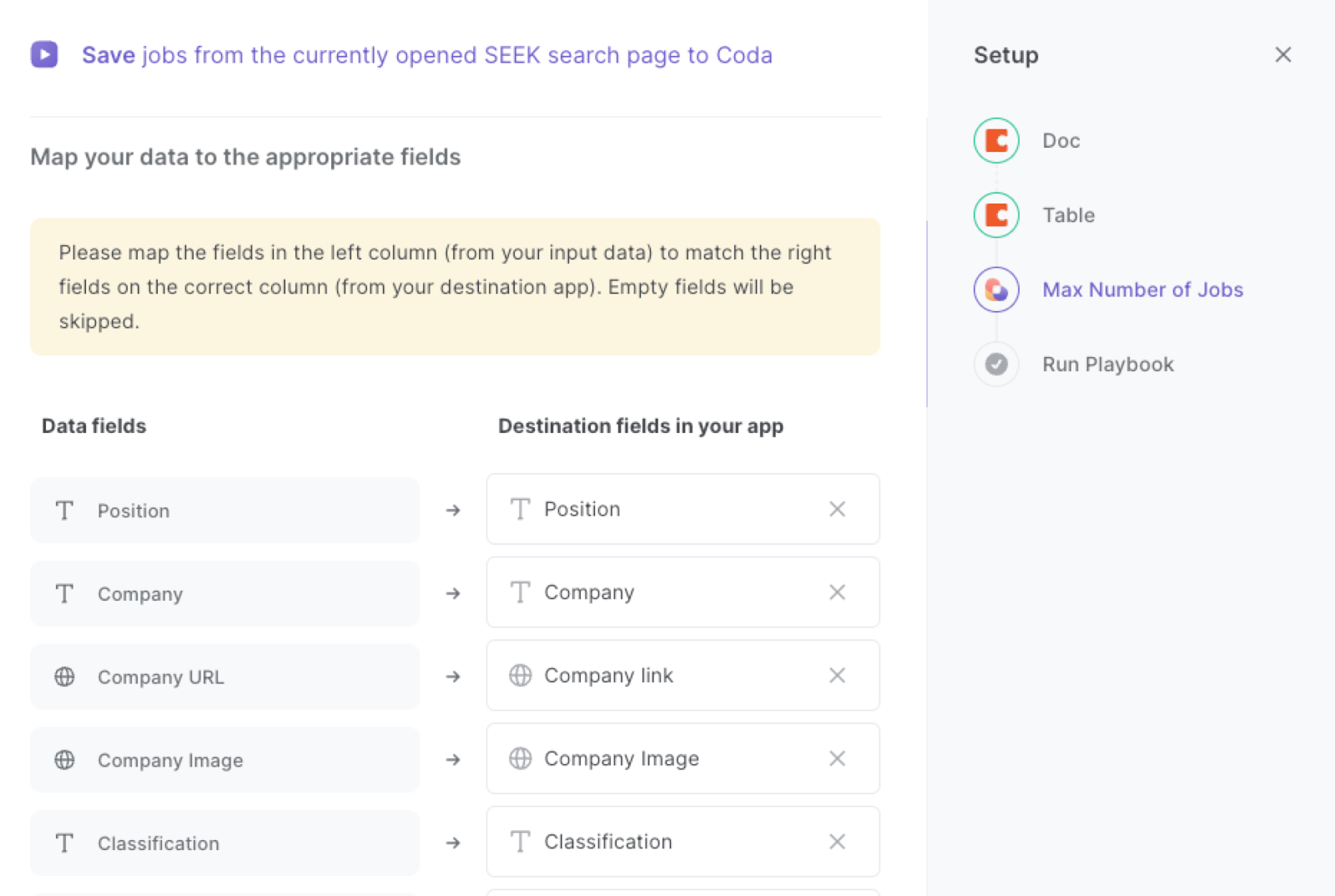
Task: Click the playbook title Save jobs from SEEK
Action: 427,55
